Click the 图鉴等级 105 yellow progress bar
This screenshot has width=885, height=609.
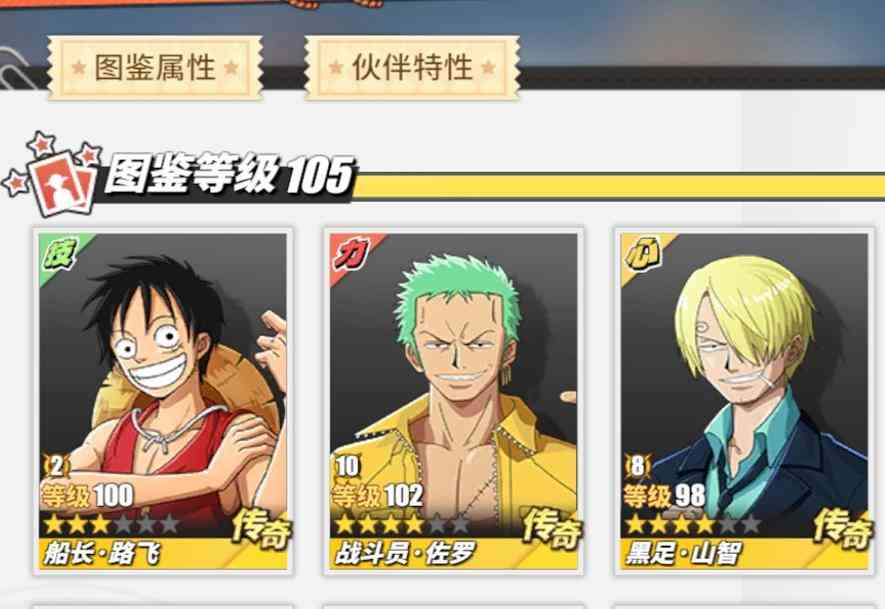[619, 186]
